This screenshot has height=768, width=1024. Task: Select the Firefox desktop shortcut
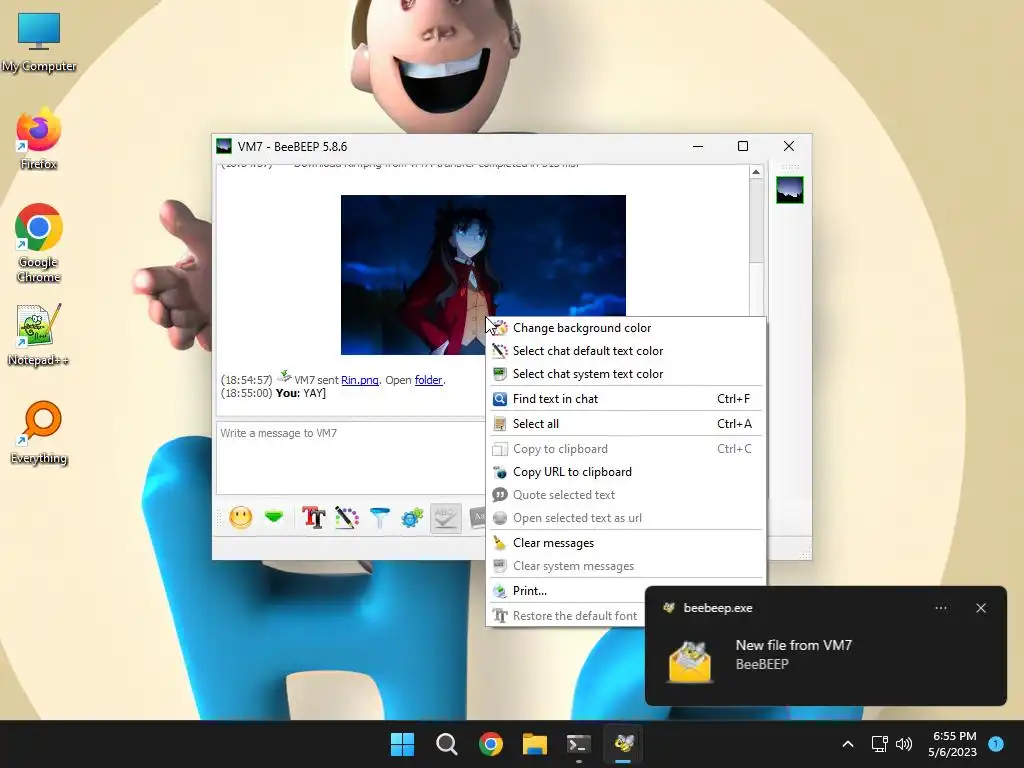[39, 141]
